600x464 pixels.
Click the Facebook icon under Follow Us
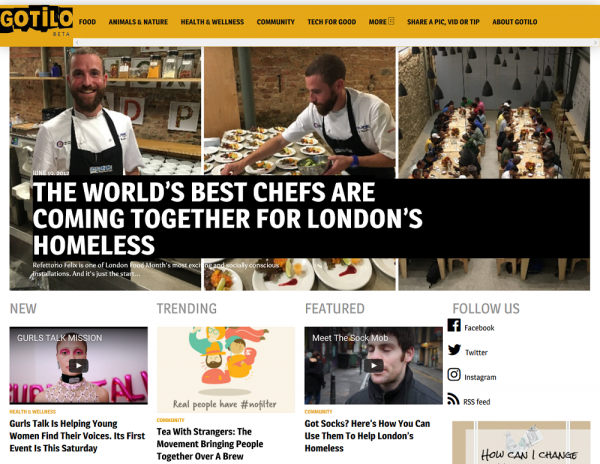[x=454, y=326]
